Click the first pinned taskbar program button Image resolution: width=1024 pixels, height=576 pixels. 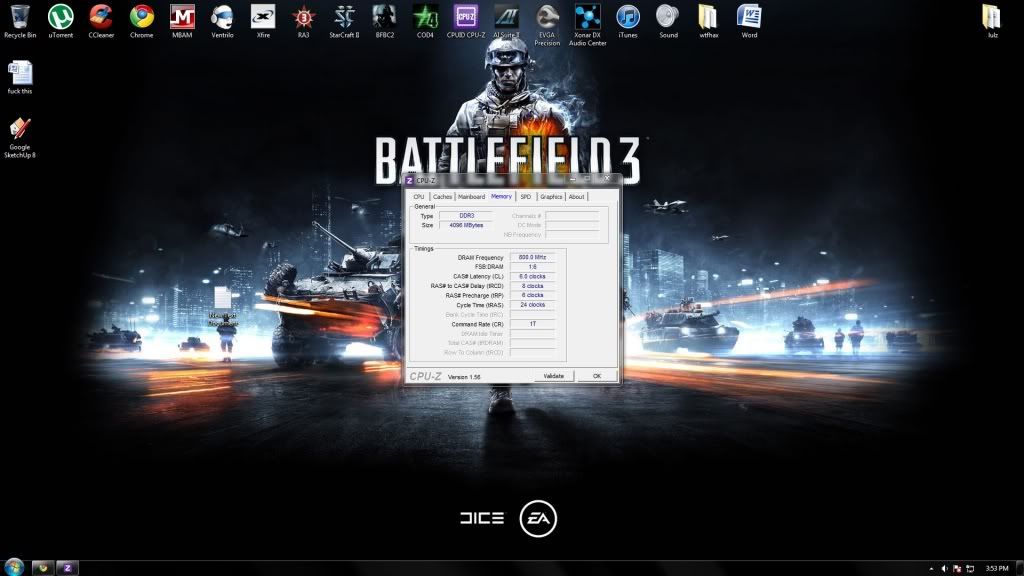pos(43,568)
